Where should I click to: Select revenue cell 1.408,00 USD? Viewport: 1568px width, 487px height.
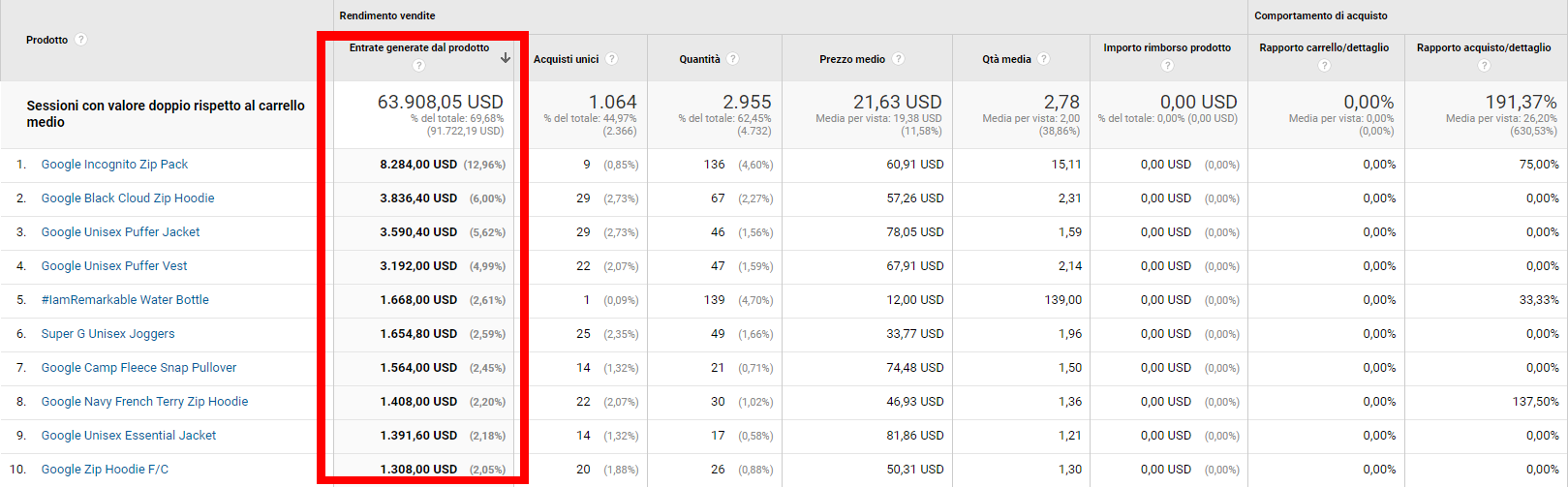pos(418,402)
